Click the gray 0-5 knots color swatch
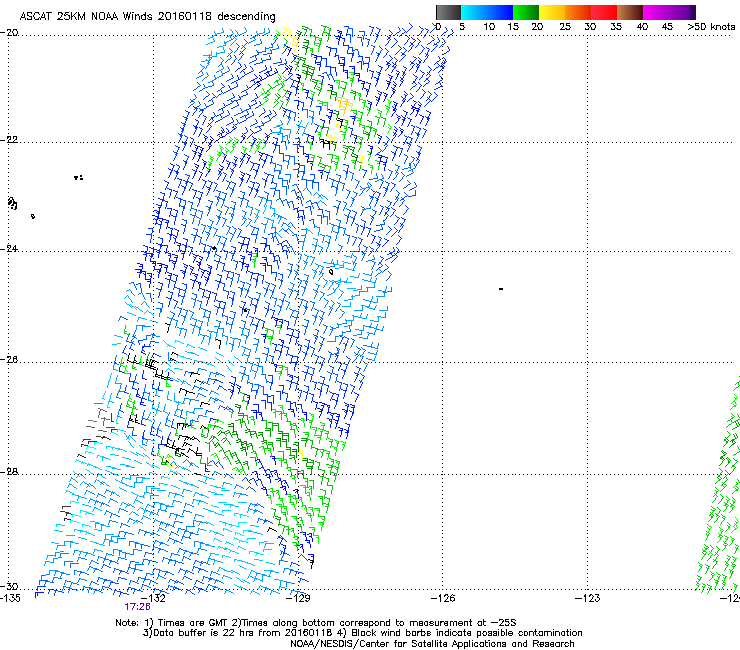Image resolution: width=740 pixels, height=650 pixels. (448, 12)
